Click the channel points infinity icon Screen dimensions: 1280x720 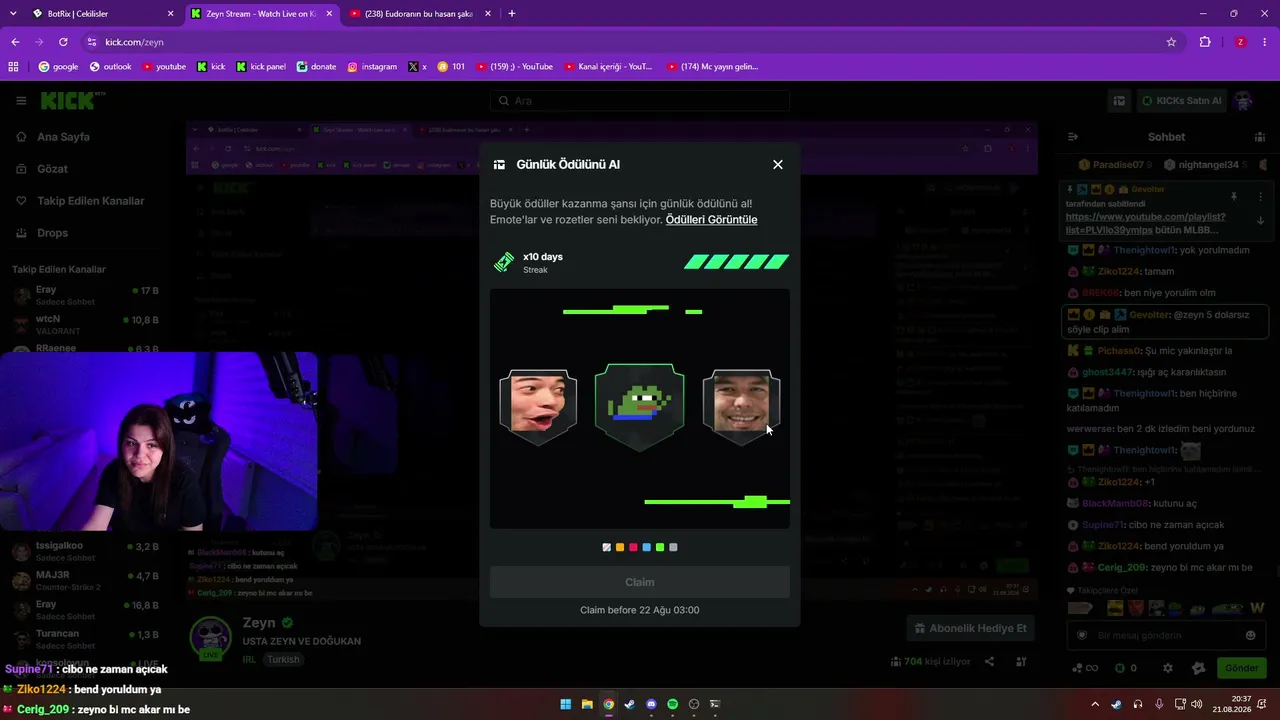[1086, 668]
